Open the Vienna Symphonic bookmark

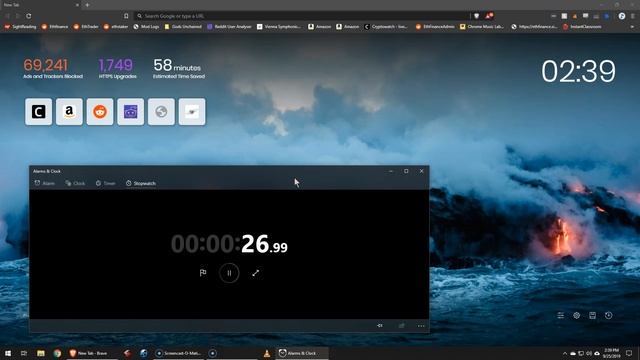tap(279, 27)
